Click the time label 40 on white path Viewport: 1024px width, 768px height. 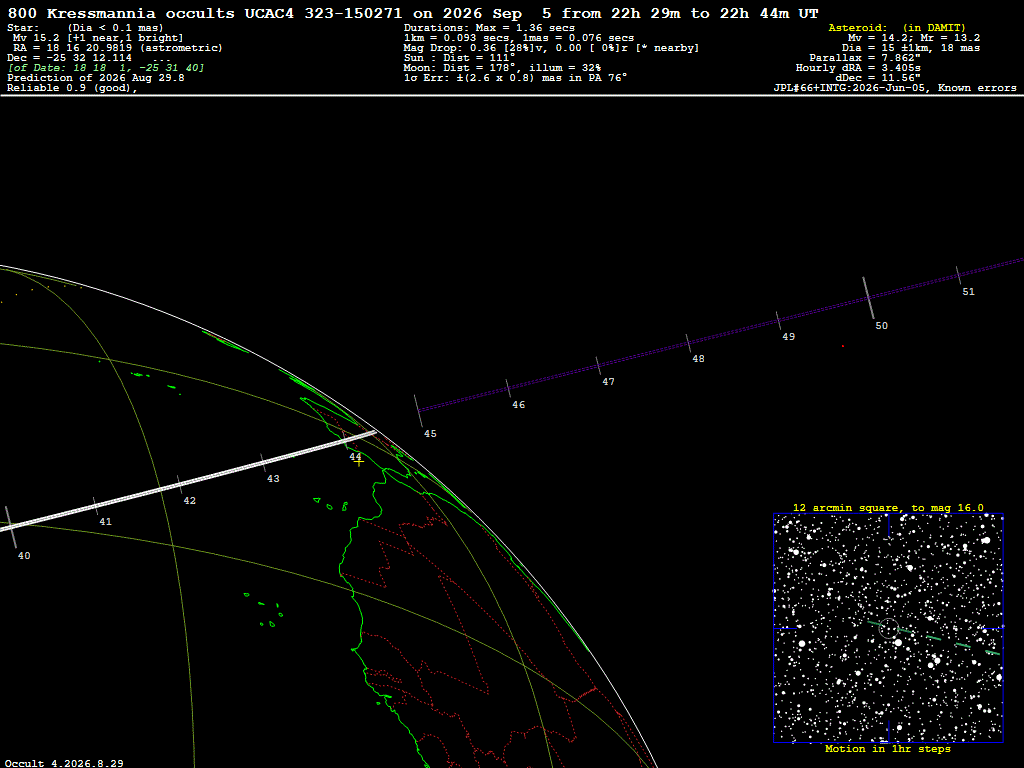[24, 556]
